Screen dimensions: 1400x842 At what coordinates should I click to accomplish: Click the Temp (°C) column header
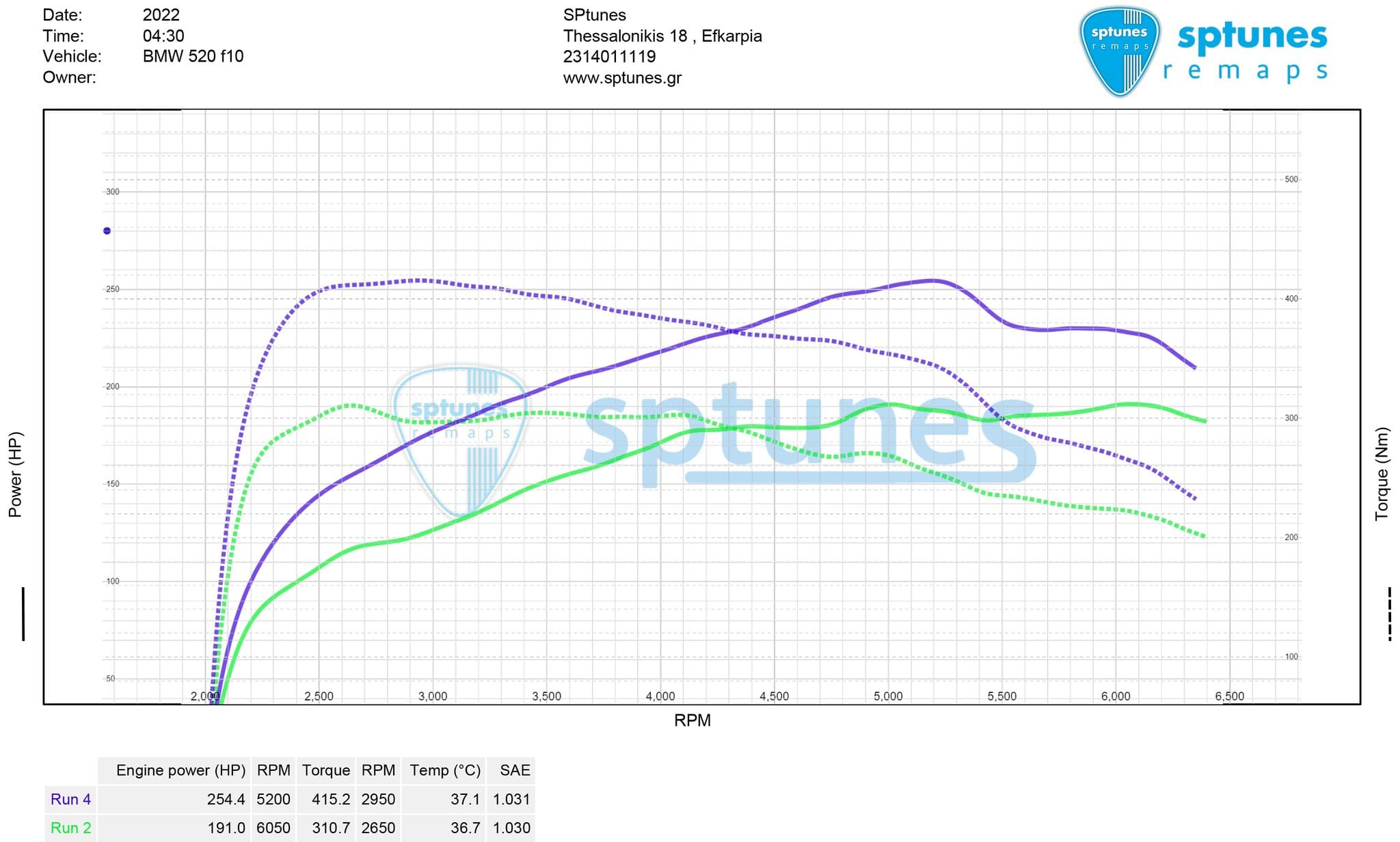pos(445,770)
